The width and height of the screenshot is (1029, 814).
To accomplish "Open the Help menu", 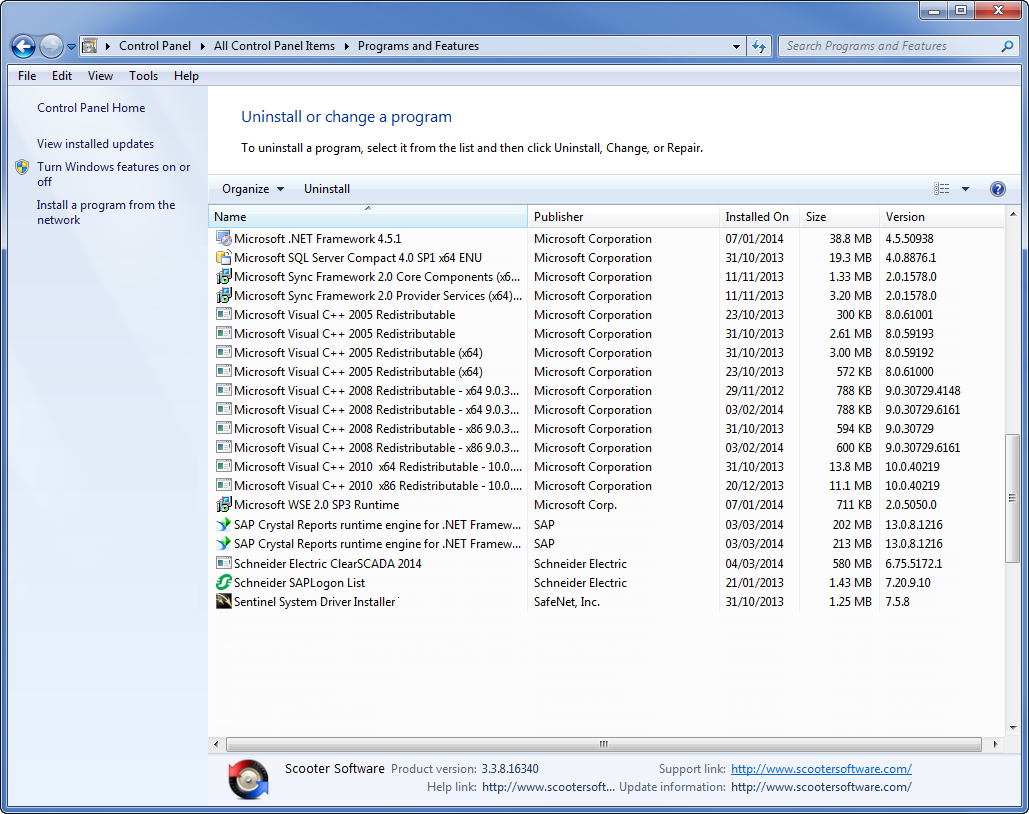I will (186, 75).
